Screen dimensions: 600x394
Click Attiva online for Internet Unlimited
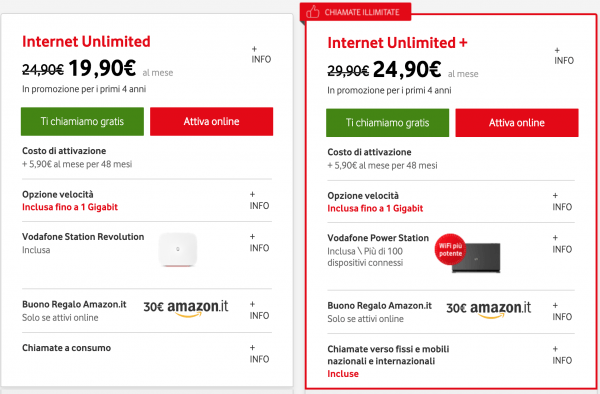pyautogui.click(x=212, y=121)
